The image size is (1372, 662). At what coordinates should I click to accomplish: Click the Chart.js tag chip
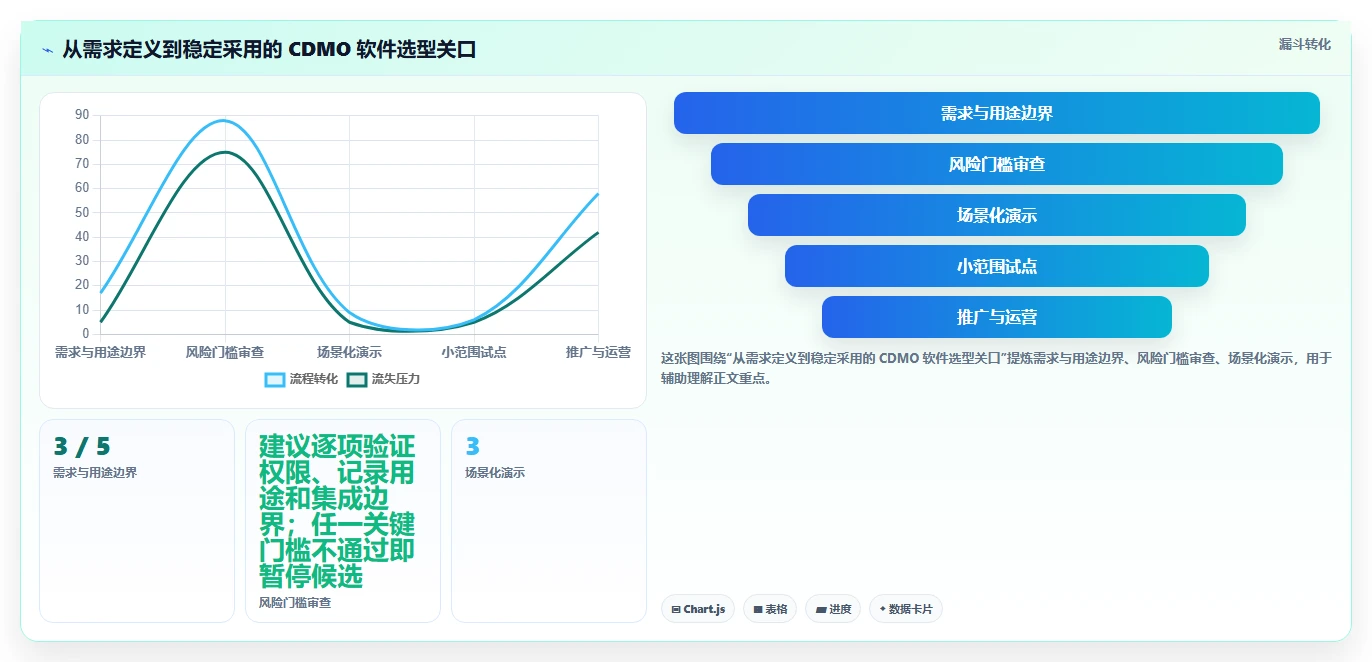(x=698, y=609)
